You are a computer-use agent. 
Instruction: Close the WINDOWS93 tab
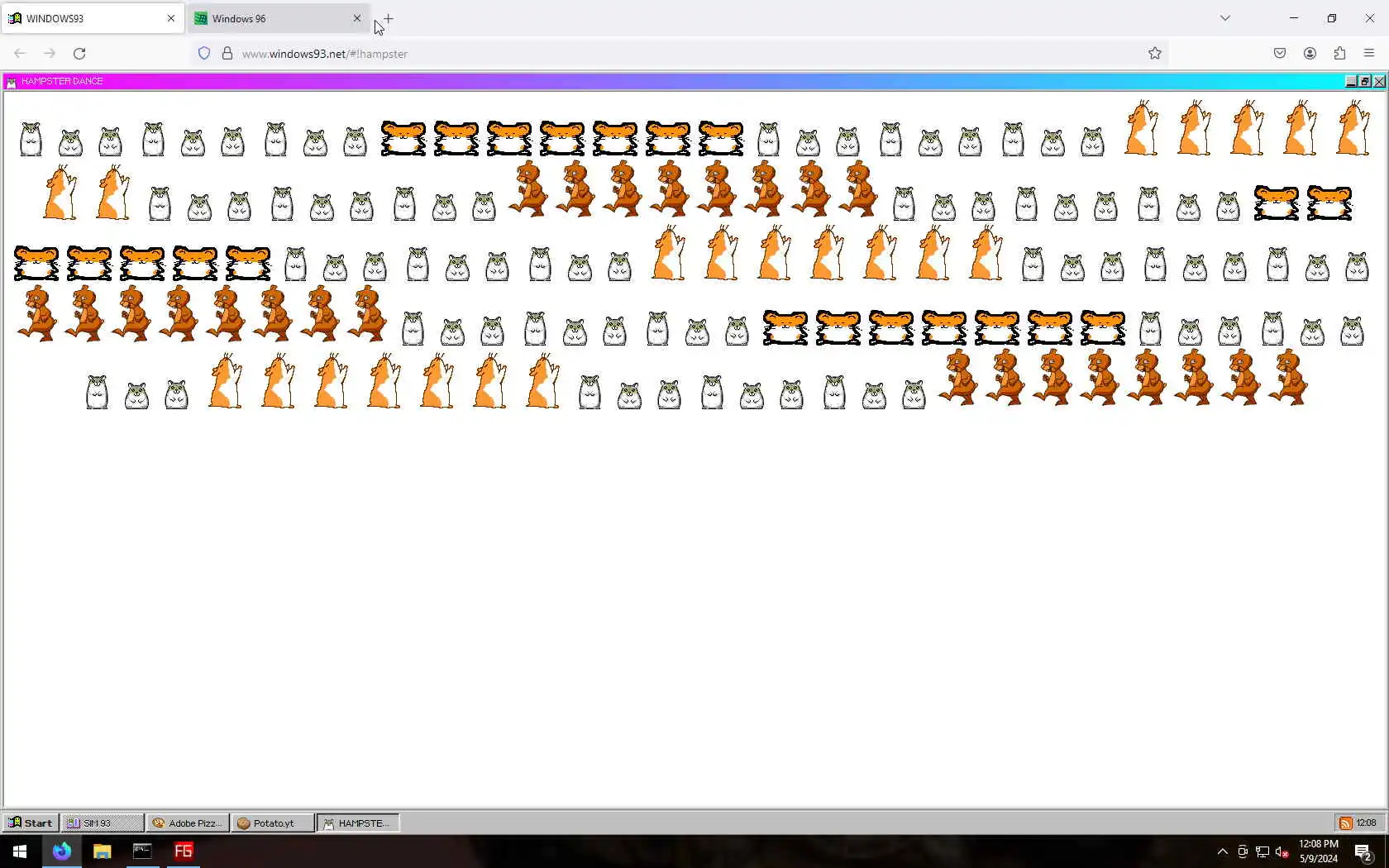tap(171, 18)
